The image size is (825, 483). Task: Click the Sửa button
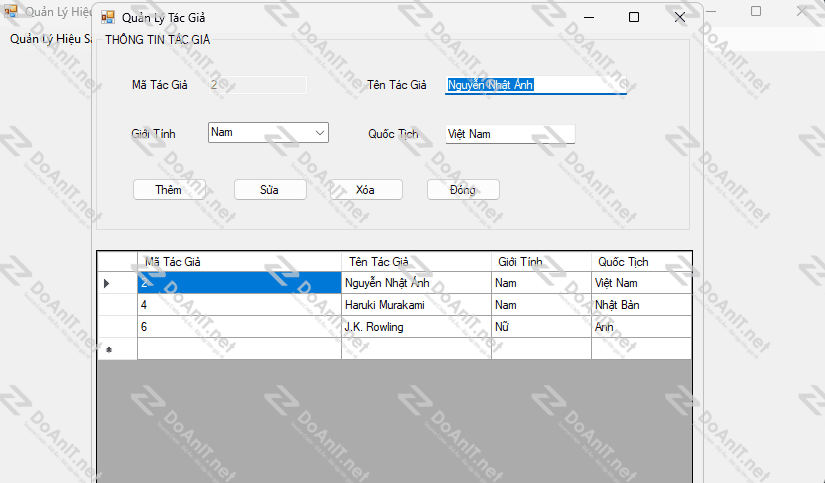tap(269, 190)
